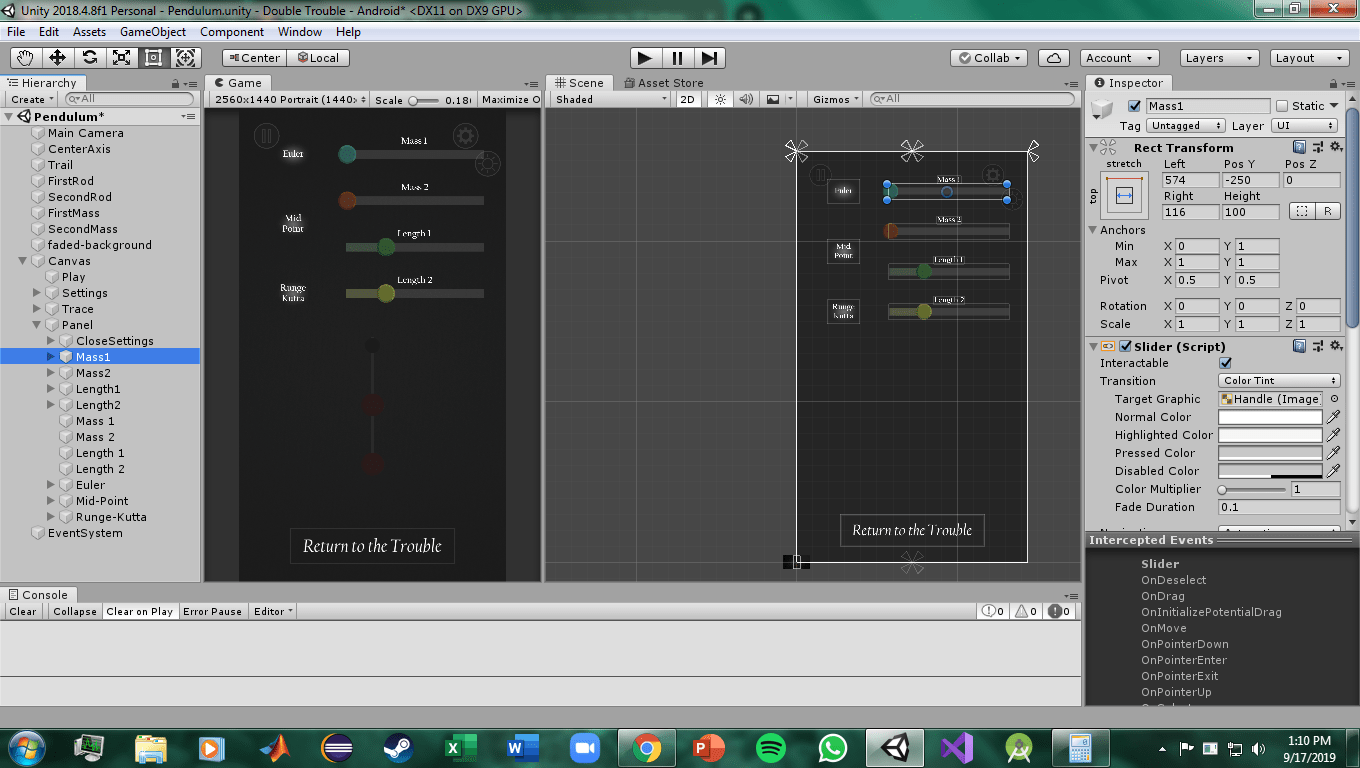
Task: Toggle blueprint mode button in Rect Transform
Action: [1301, 211]
